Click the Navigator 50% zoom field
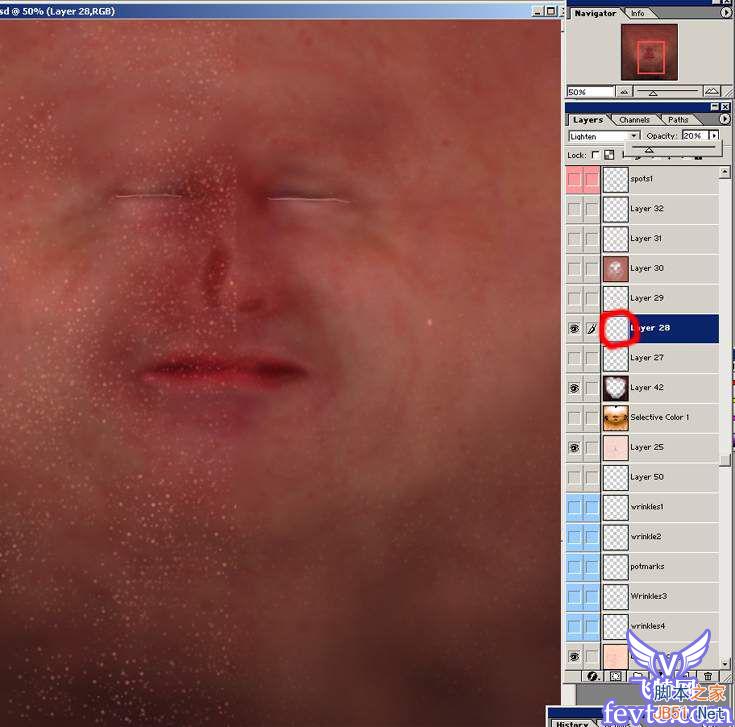 (x=590, y=92)
